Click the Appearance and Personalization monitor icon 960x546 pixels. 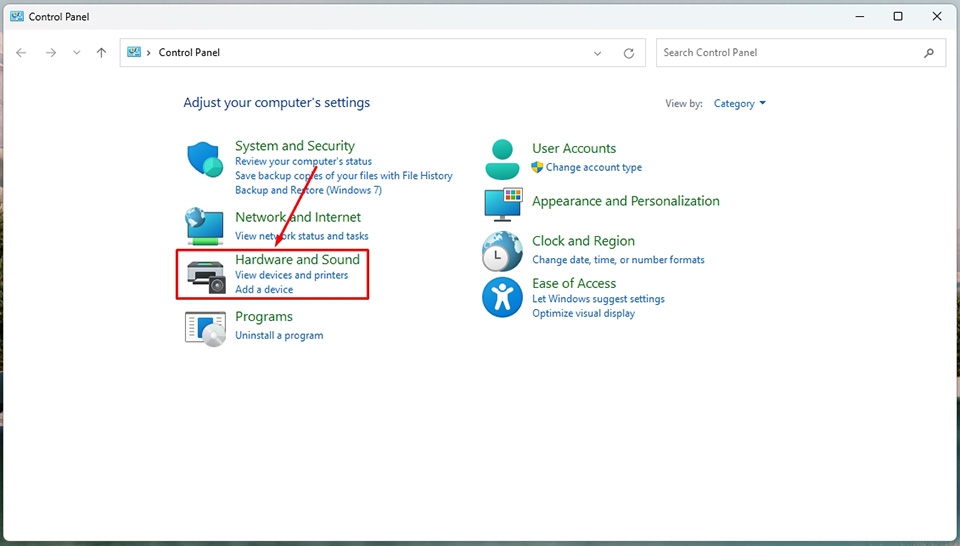[x=503, y=204]
